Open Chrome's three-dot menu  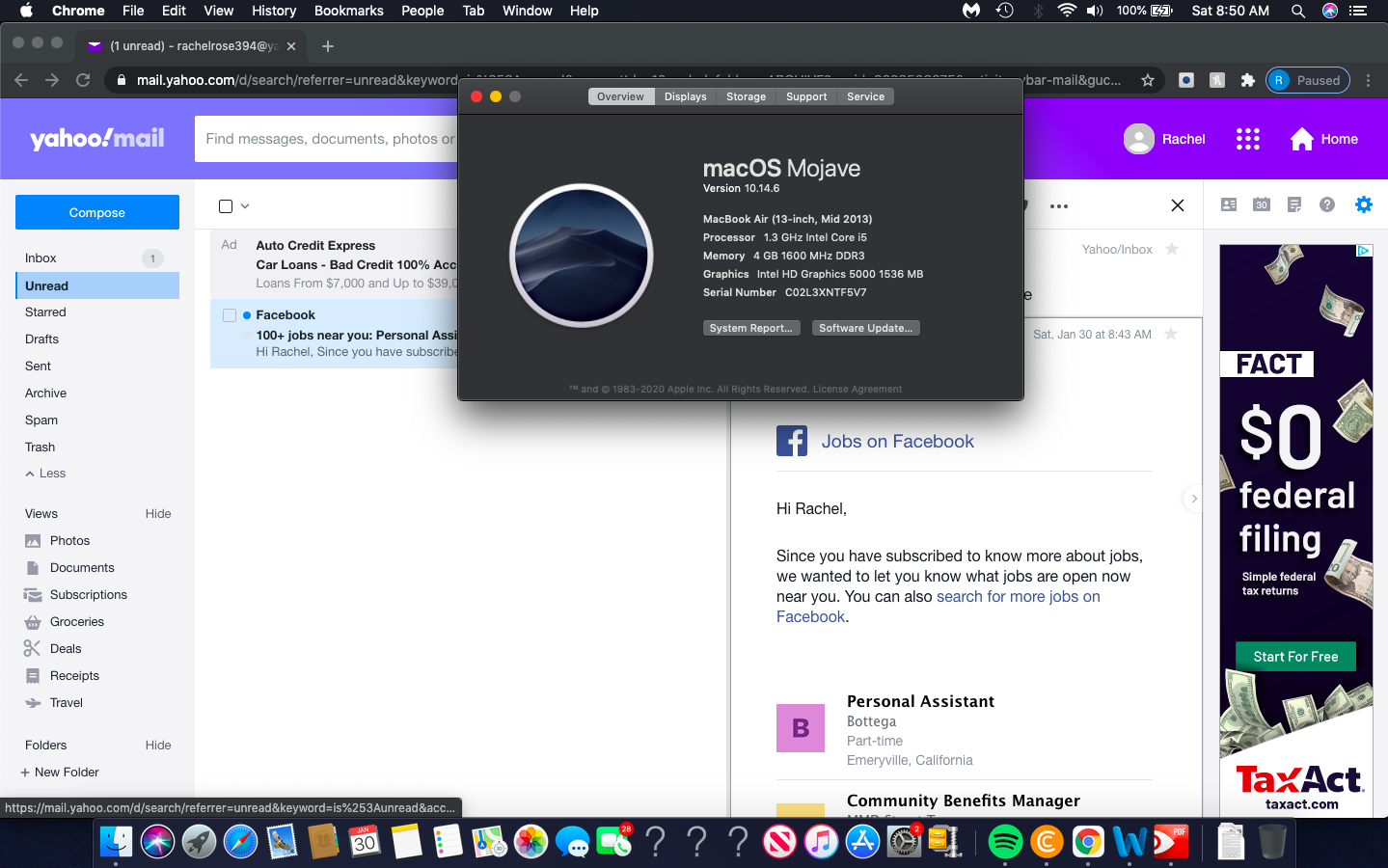pos(1368,80)
